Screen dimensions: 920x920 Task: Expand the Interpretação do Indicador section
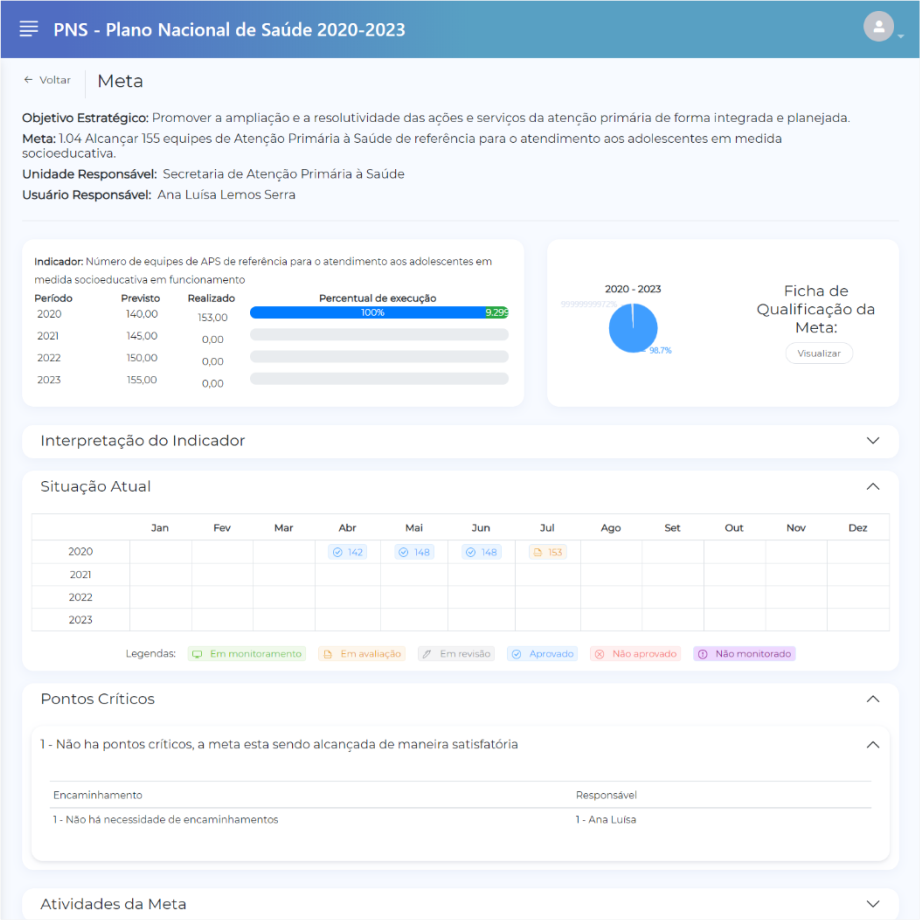coord(873,441)
